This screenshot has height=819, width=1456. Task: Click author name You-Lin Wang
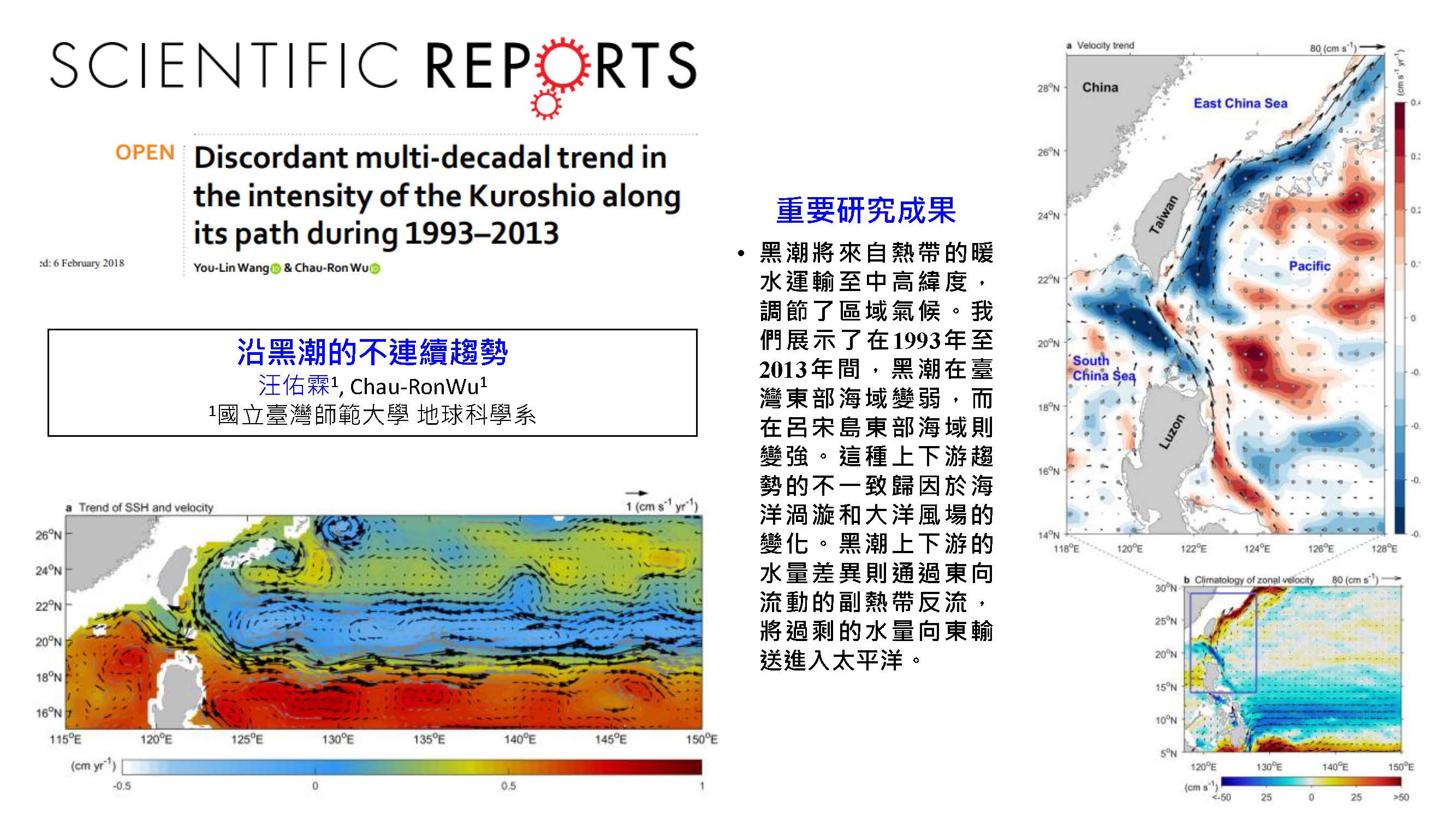tap(230, 268)
